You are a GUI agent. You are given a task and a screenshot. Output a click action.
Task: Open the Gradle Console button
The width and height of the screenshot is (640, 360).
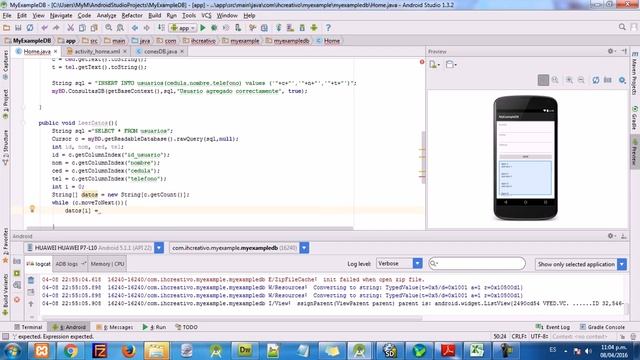[x=602, y=327]
